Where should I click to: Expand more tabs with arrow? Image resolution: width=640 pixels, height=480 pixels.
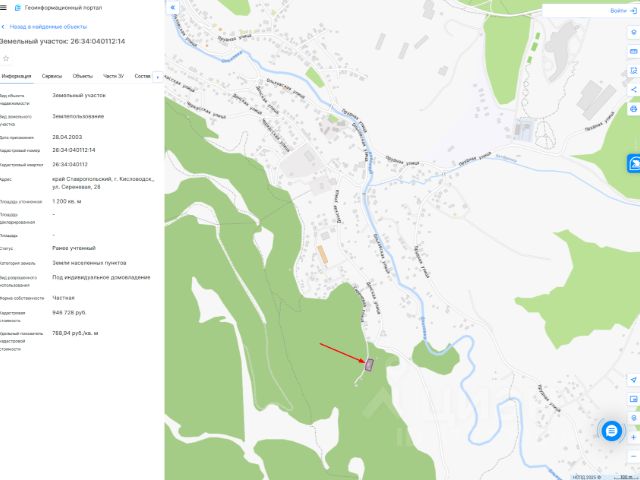pyautogui.click(x=158, y=77)
